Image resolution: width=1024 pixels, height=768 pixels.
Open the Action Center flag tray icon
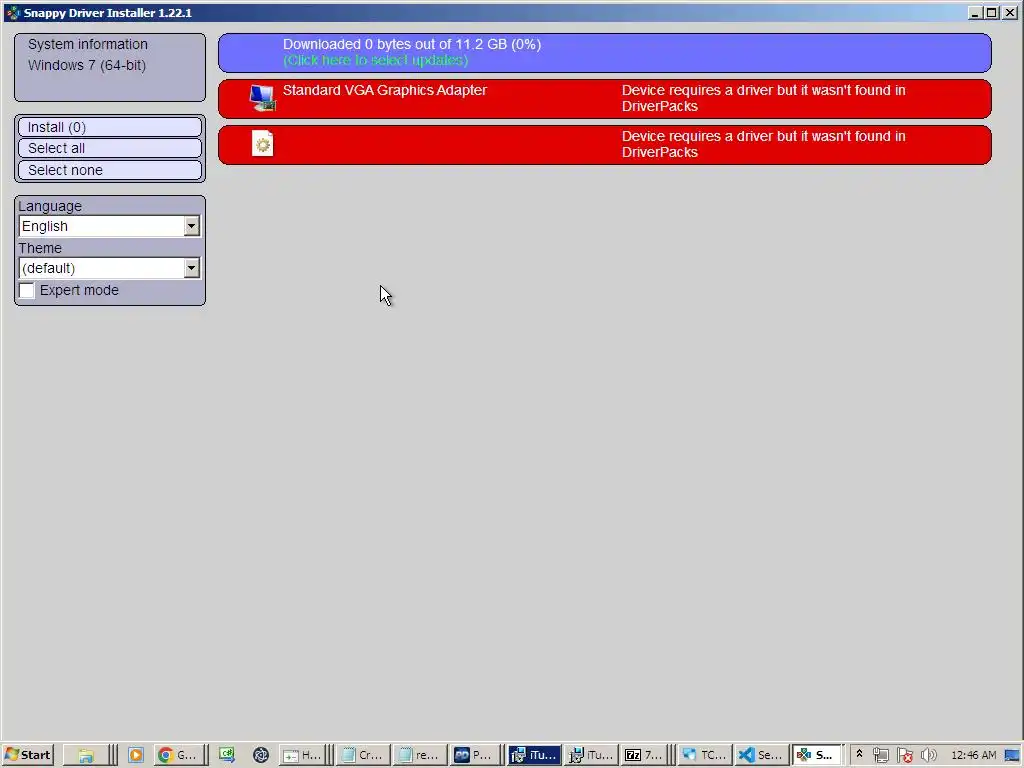(x=904, y=755)
